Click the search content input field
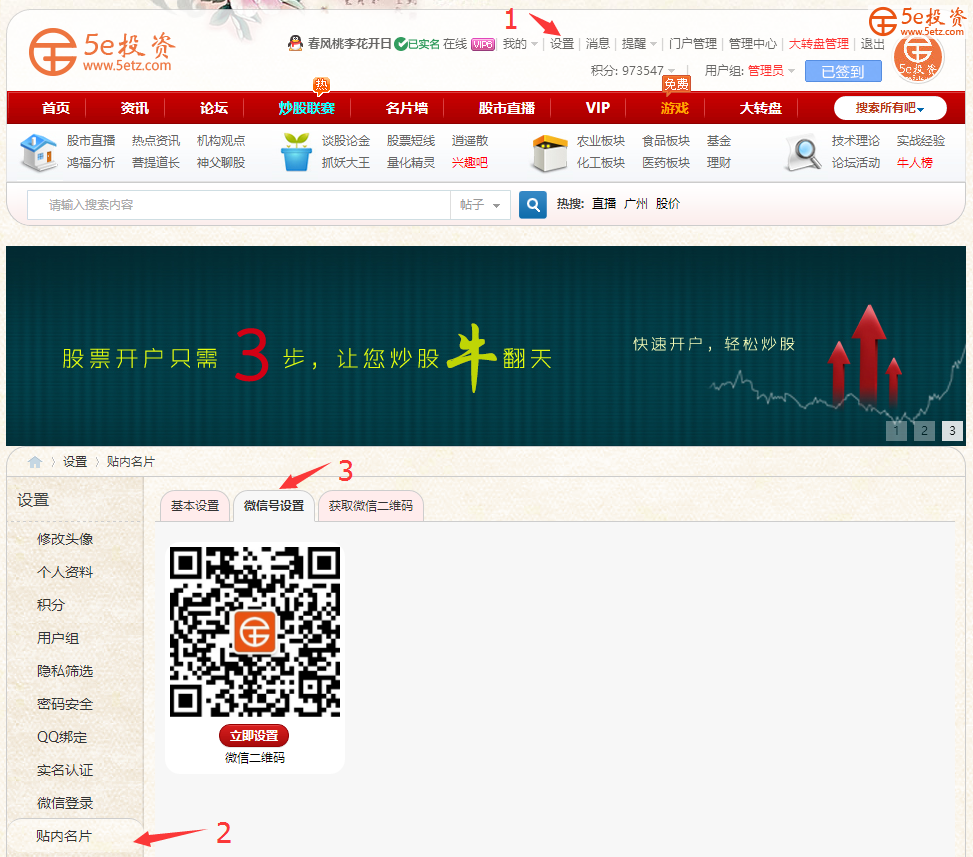The width and height of the screenshot is (973, 857). [x=239, y=205]
